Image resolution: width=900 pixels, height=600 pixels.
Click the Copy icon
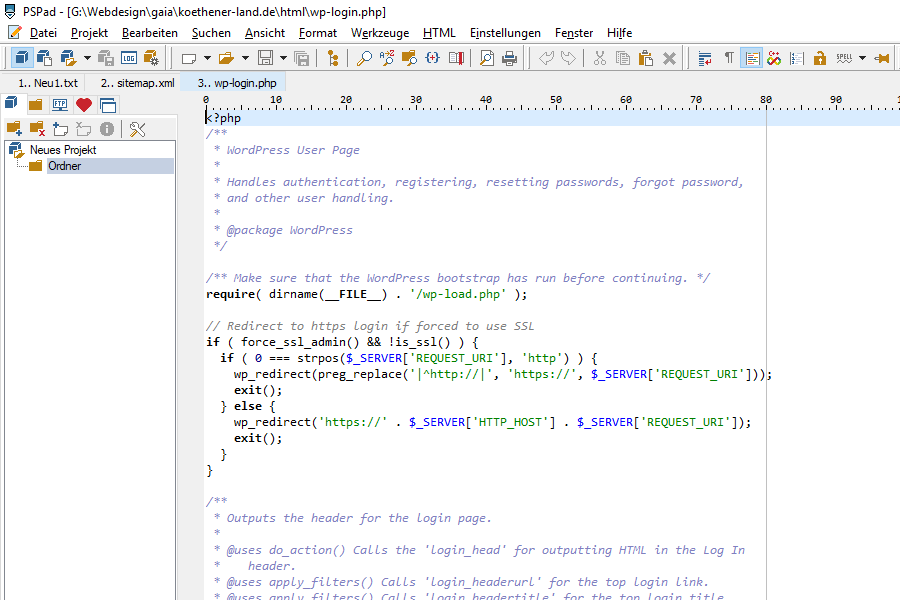(623, 58)
